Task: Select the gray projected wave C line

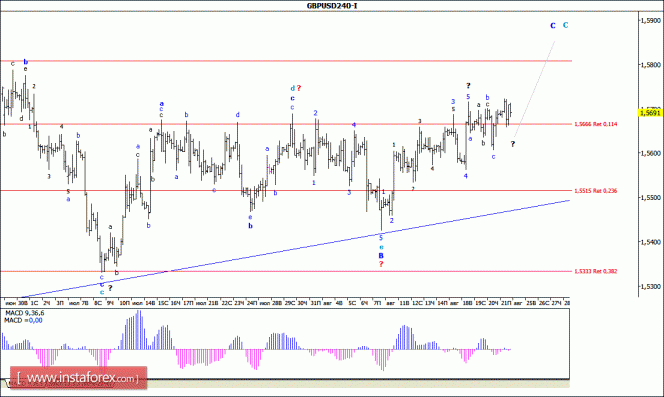Action: pos(534,89)
